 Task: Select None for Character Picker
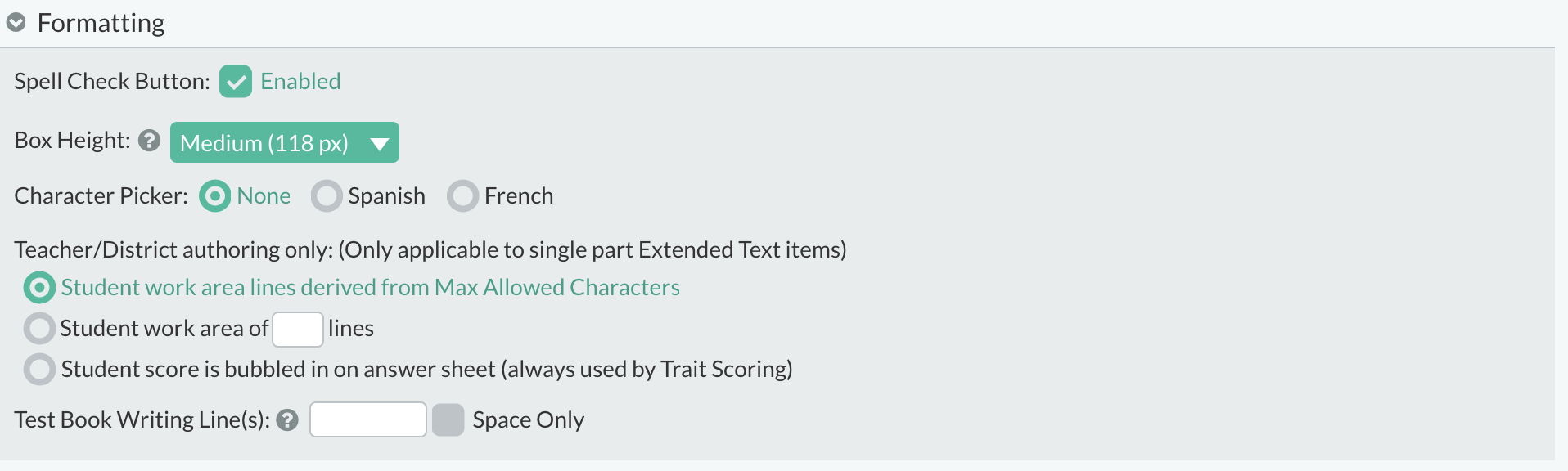[x=215, y=196]
